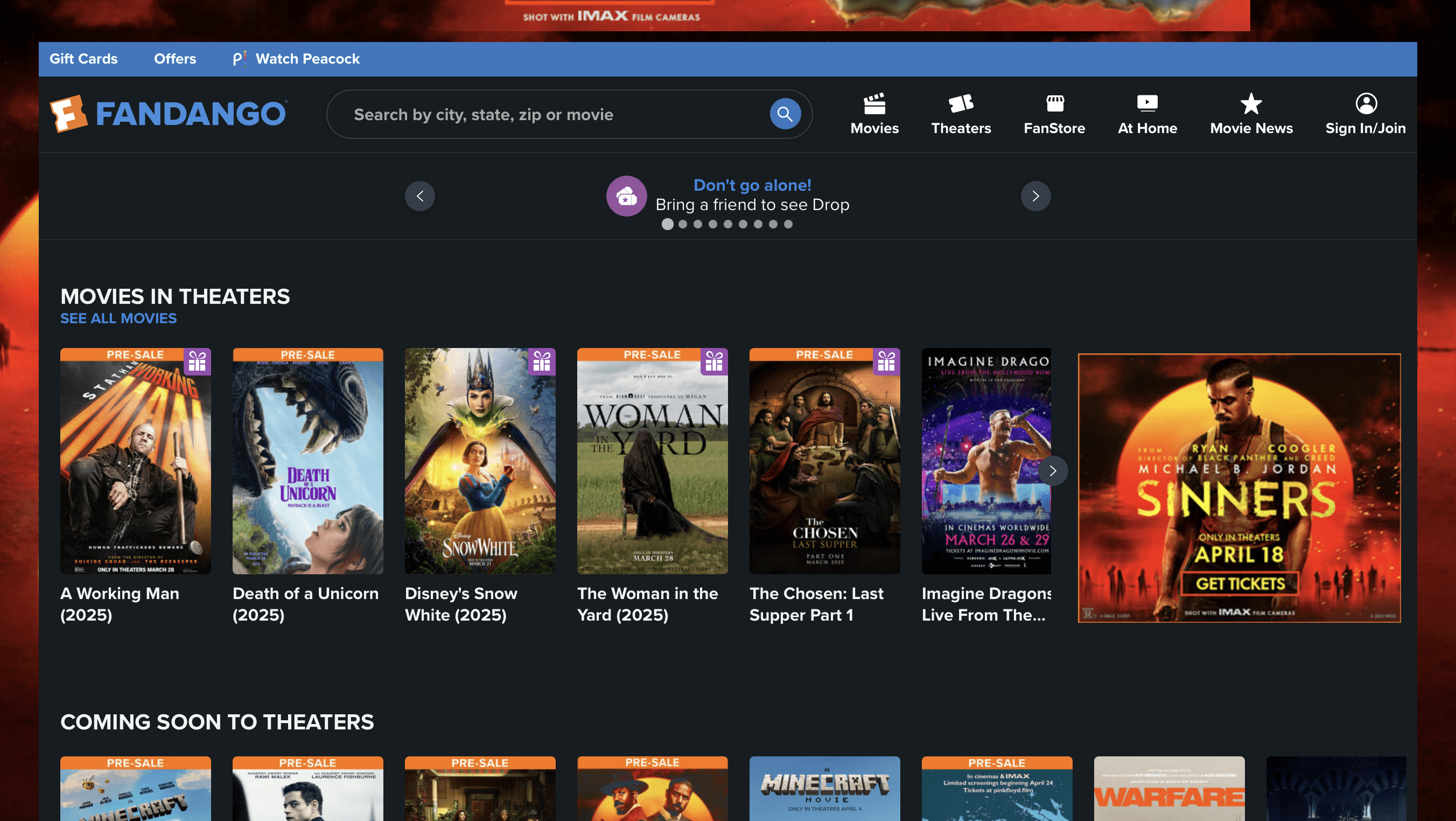
Task: Open the Movie News star icon
Action: [1251, 104]
